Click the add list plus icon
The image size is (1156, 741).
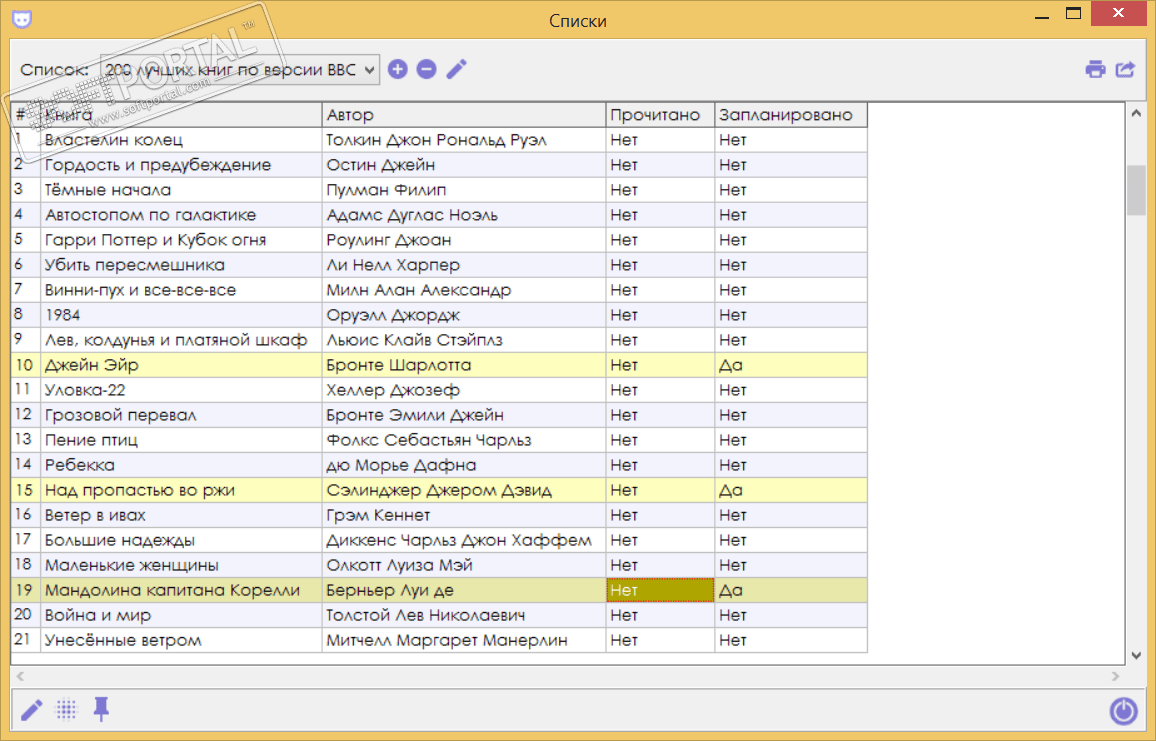[398, 69]
